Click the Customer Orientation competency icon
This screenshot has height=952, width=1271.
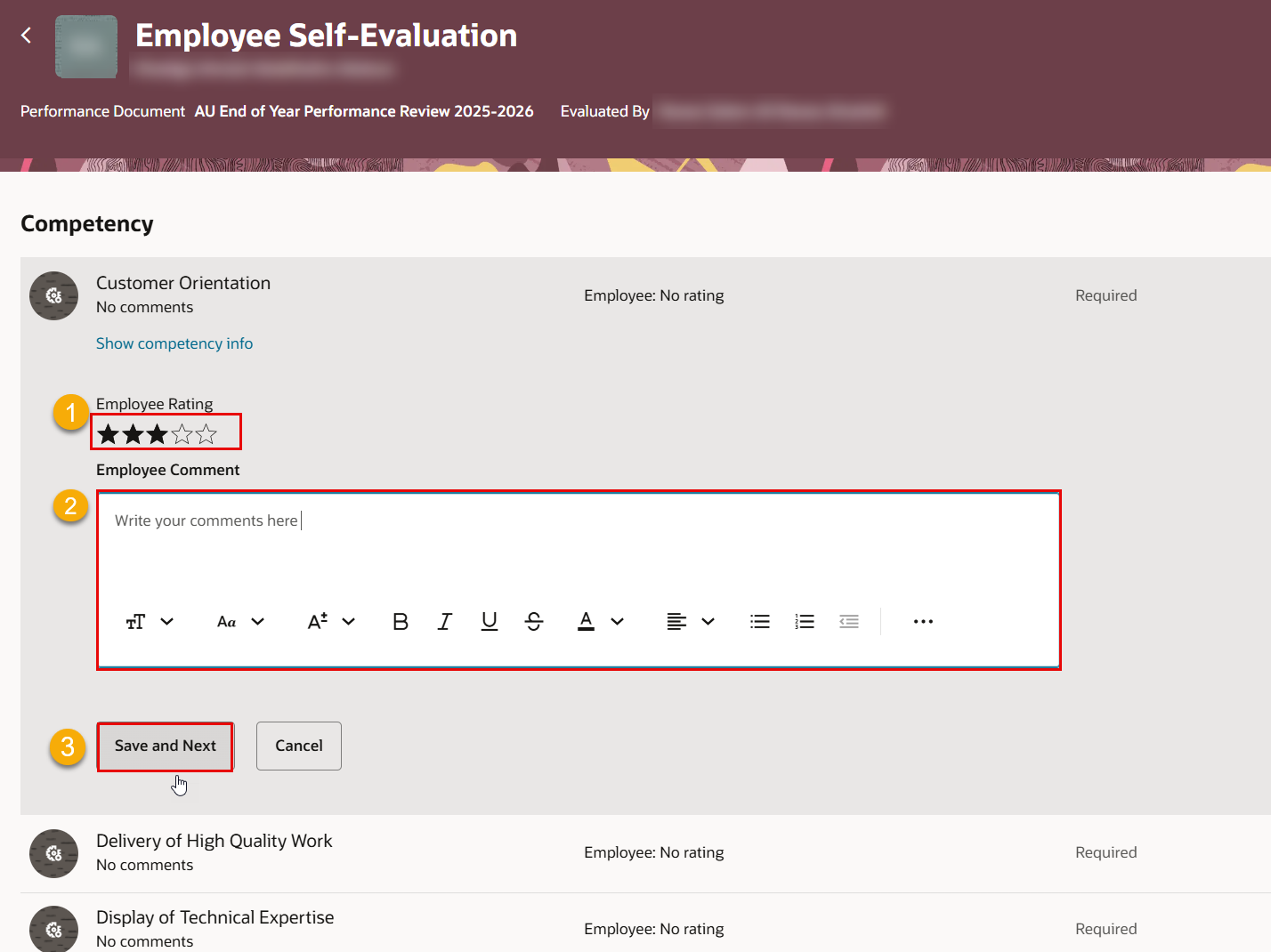(54, 295)
